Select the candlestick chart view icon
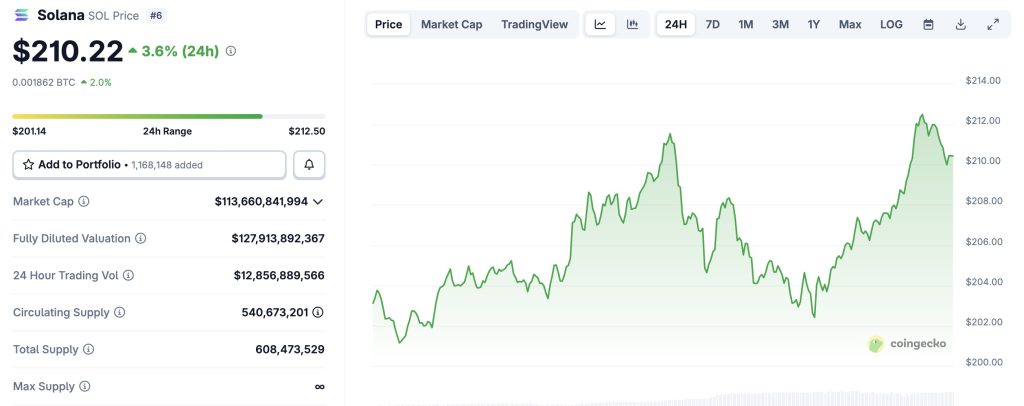The height and width of the screenshot is (406, 1024). point(632,24)
